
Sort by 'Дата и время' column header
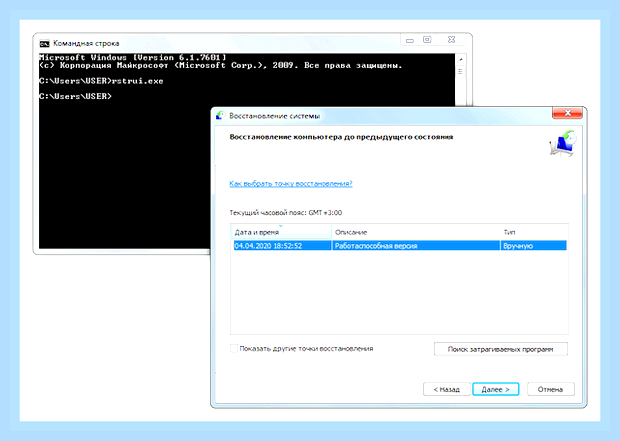click(281, 232)
